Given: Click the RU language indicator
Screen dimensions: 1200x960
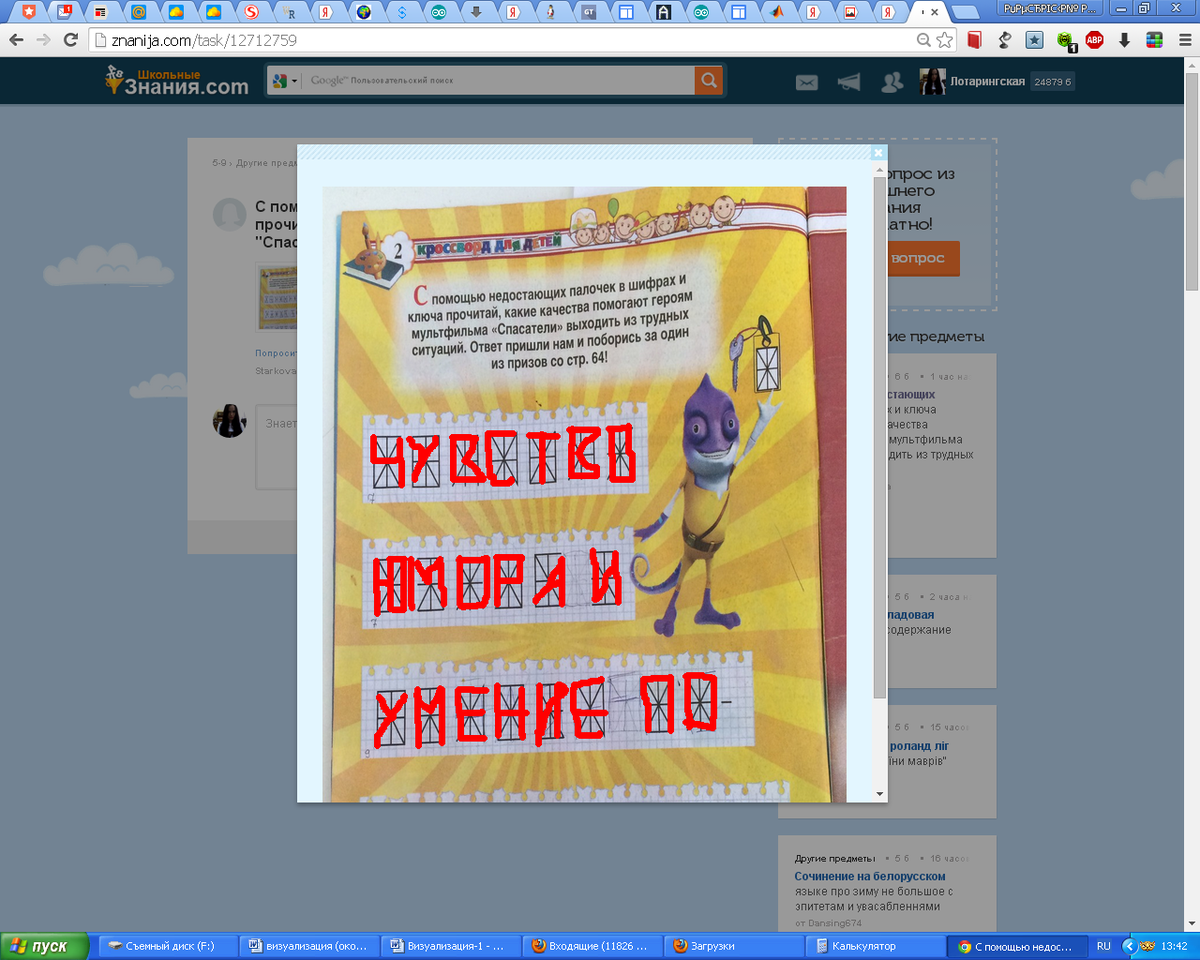Looking at the screenshot, I should click(x=1103, y=946).
